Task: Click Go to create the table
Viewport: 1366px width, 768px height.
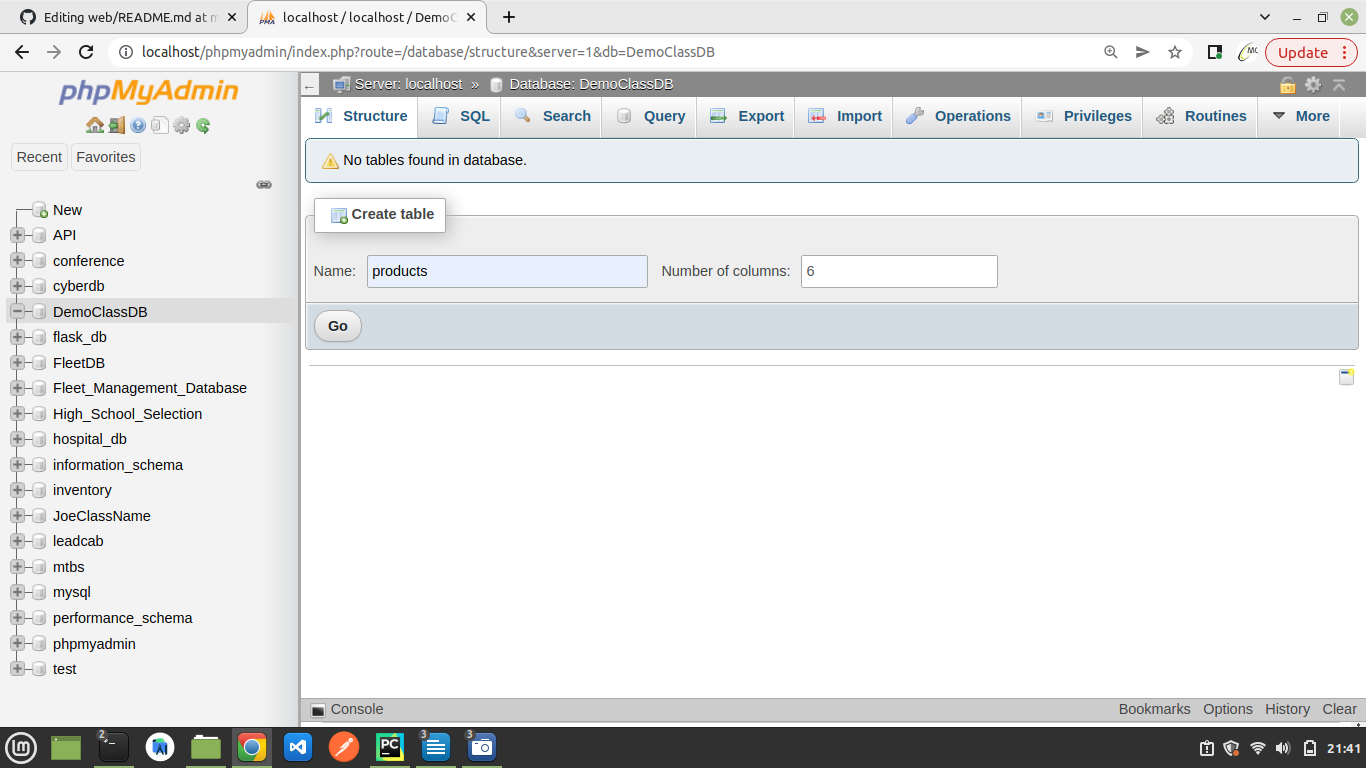Action: (338, 326)
